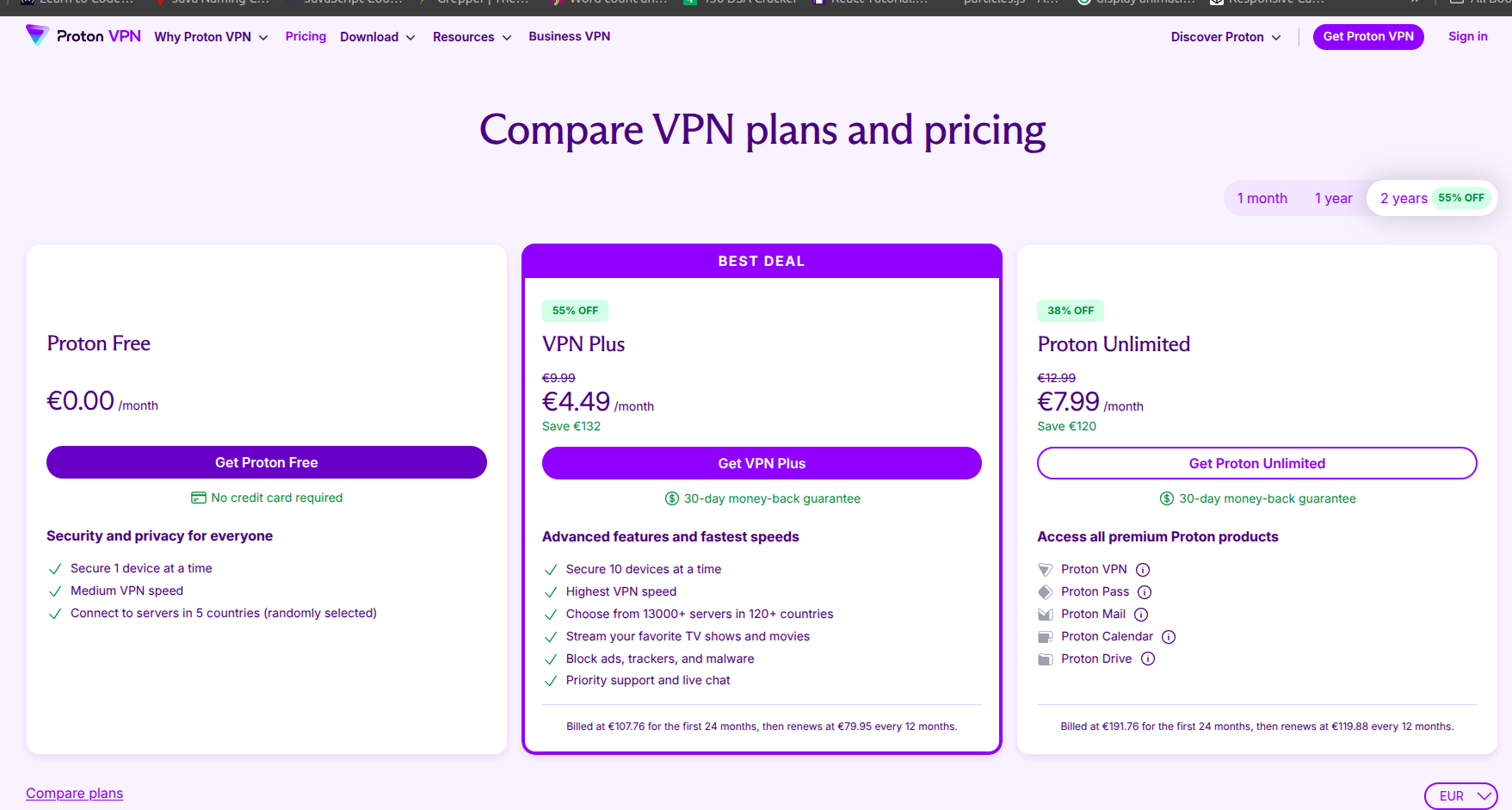The image size is (1512, 810).
Task: Open the EUR currency selector
Action: (x=1460, y=796)
